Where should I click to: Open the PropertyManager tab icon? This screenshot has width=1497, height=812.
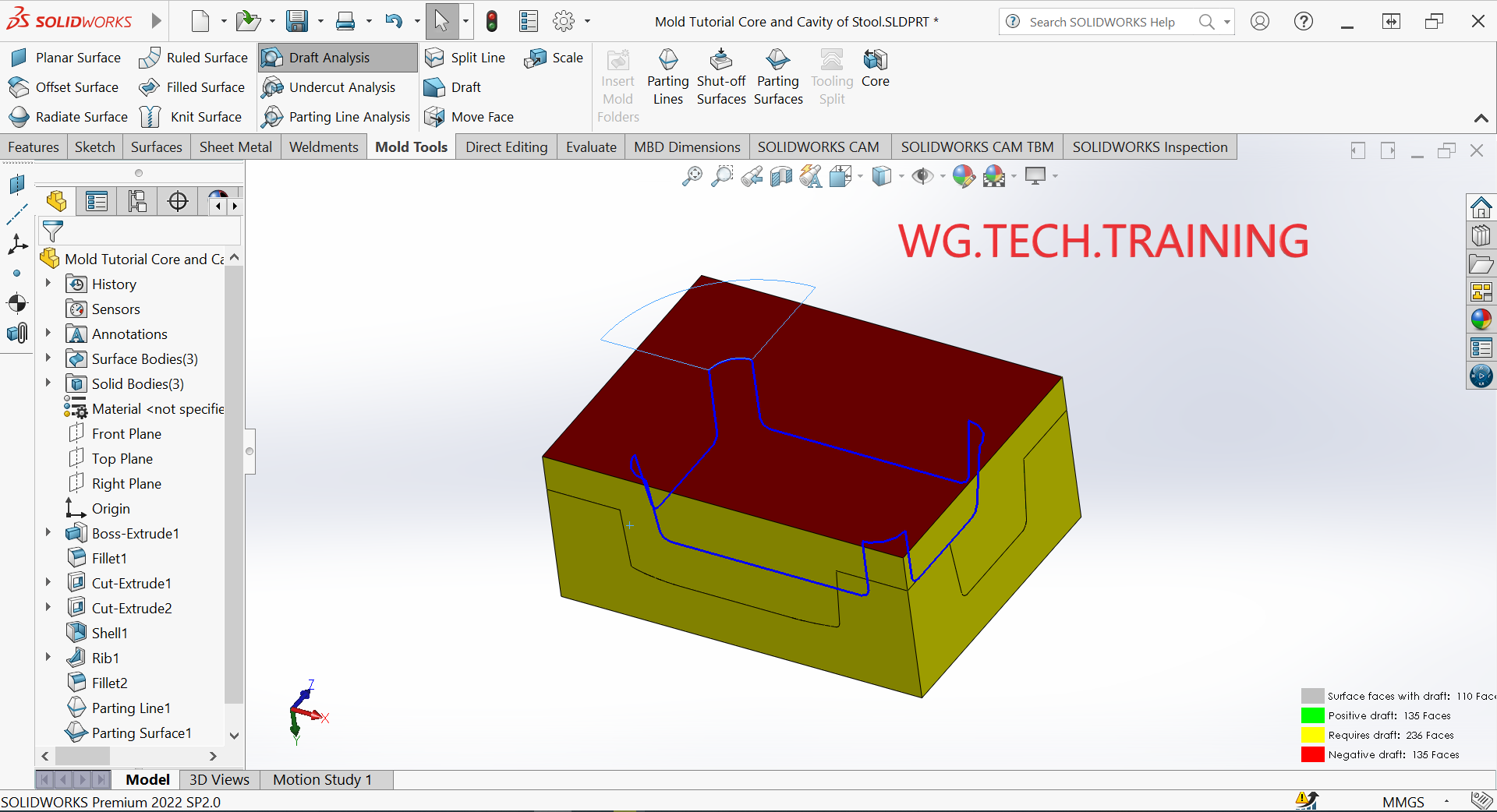pos(97,202)
